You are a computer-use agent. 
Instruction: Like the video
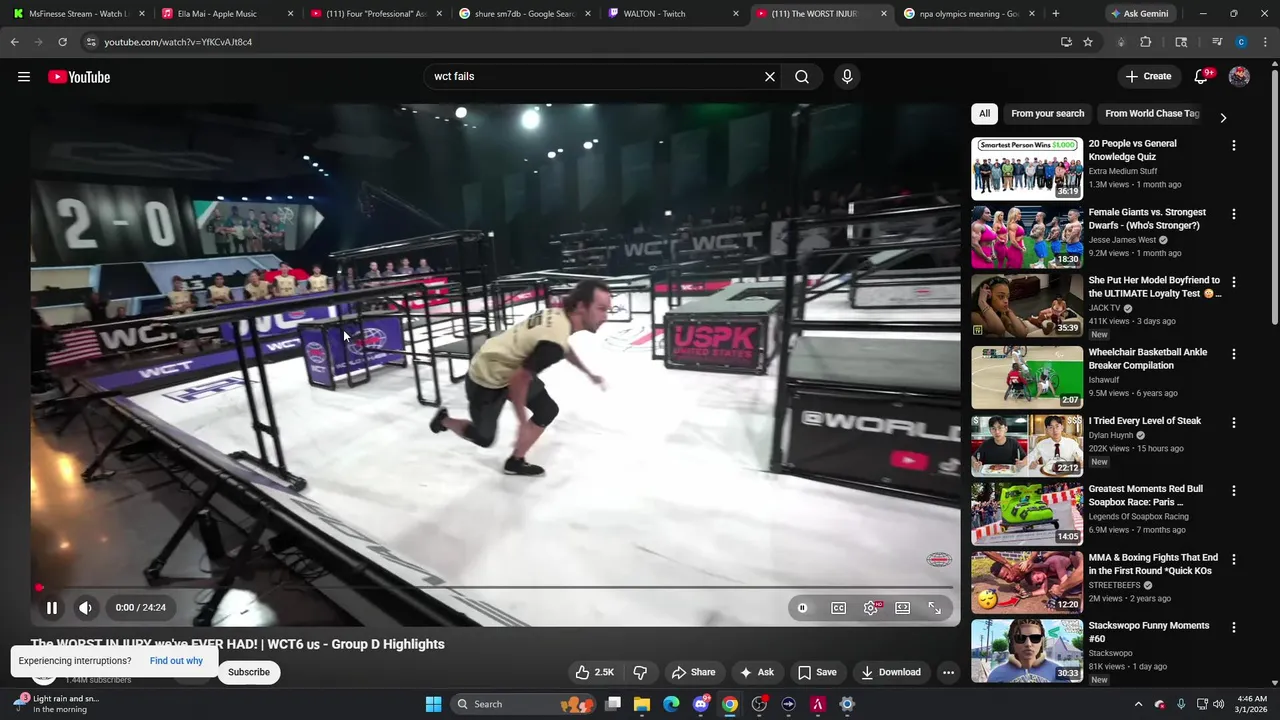[x=594, y=672]
